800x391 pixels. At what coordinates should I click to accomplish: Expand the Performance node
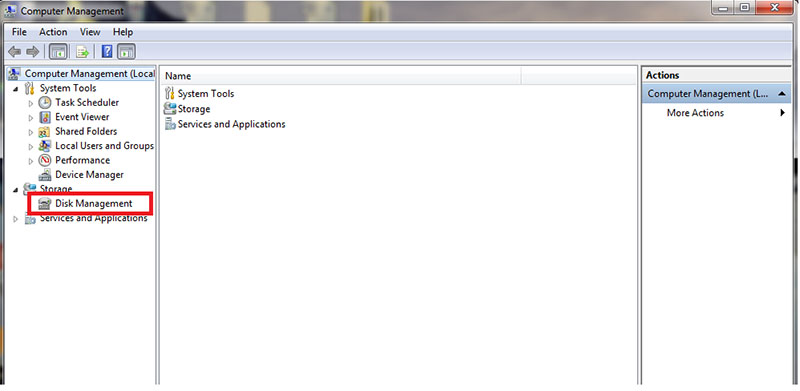coord(31,161)
